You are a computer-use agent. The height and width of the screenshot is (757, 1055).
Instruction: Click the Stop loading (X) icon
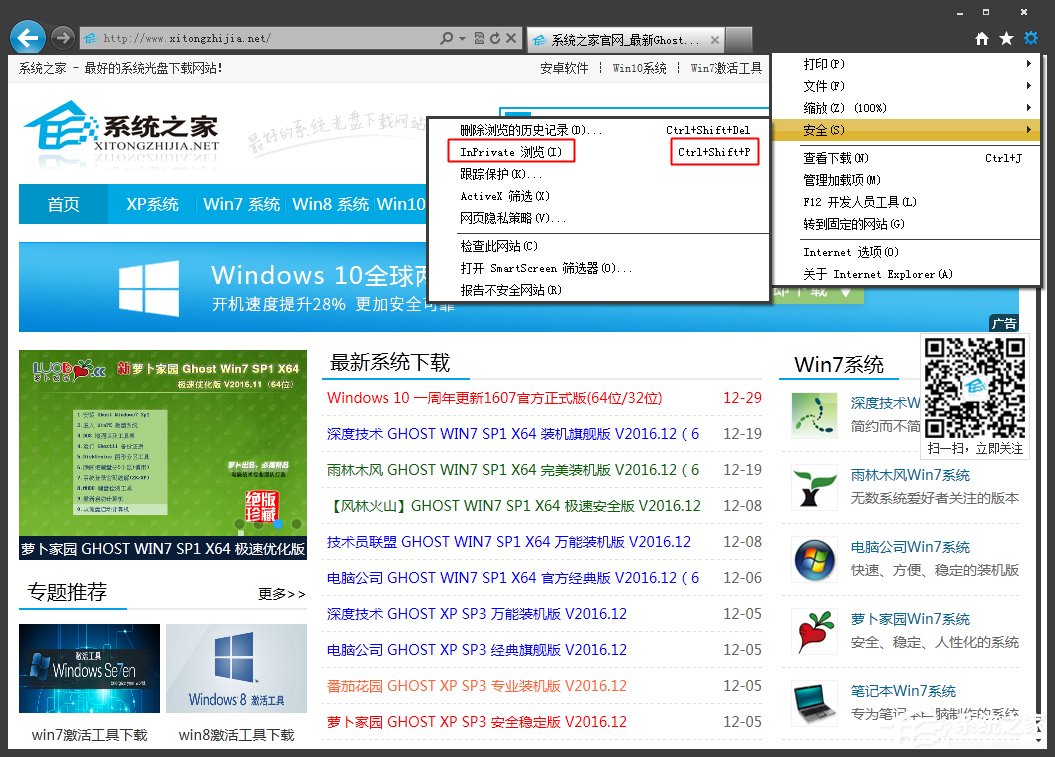pyautogui.click(x=510, y=38)
